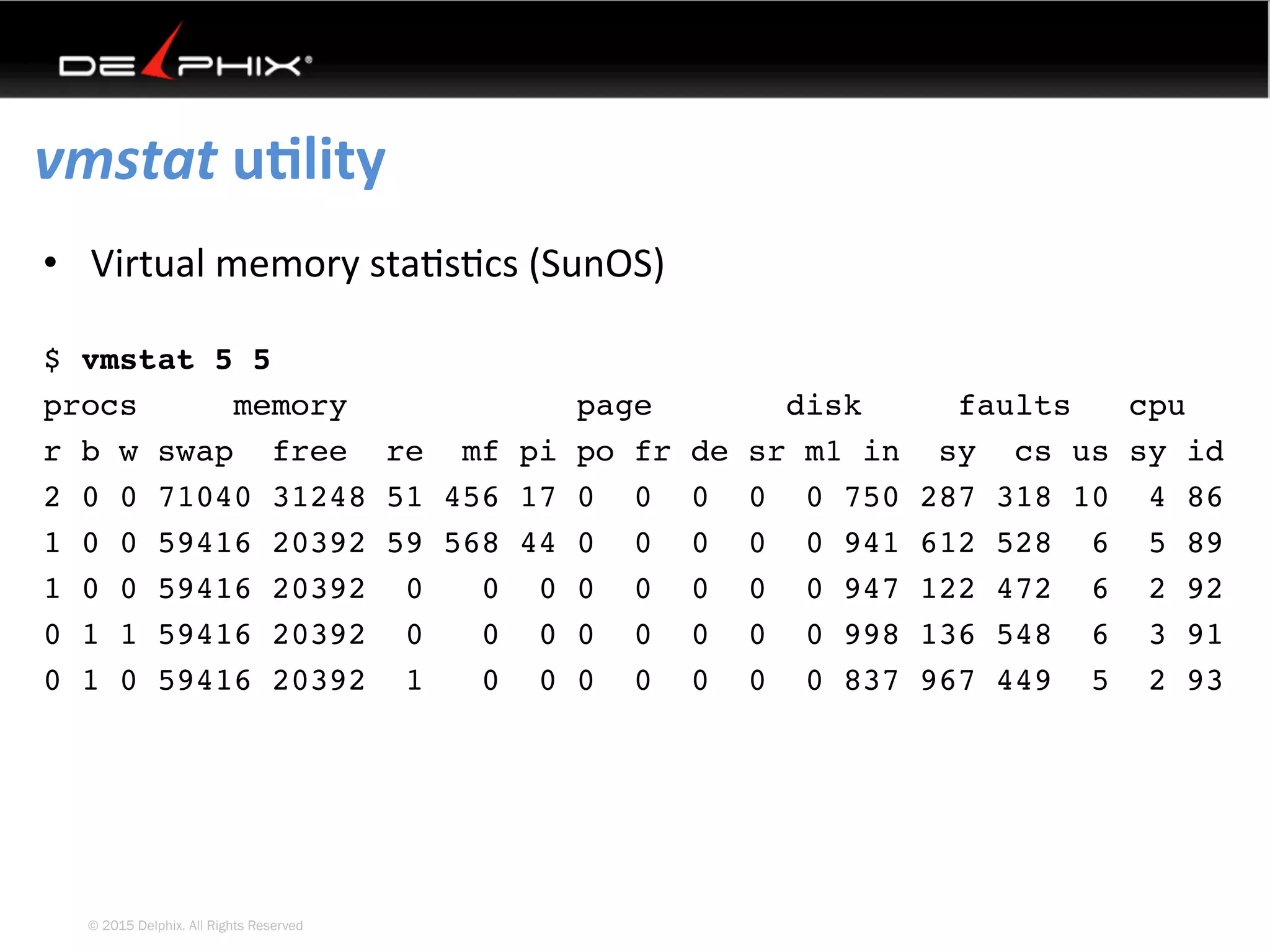This screenshot has height=952, width=1270.
Task: Click the re value 59
Action: [404, 543]
